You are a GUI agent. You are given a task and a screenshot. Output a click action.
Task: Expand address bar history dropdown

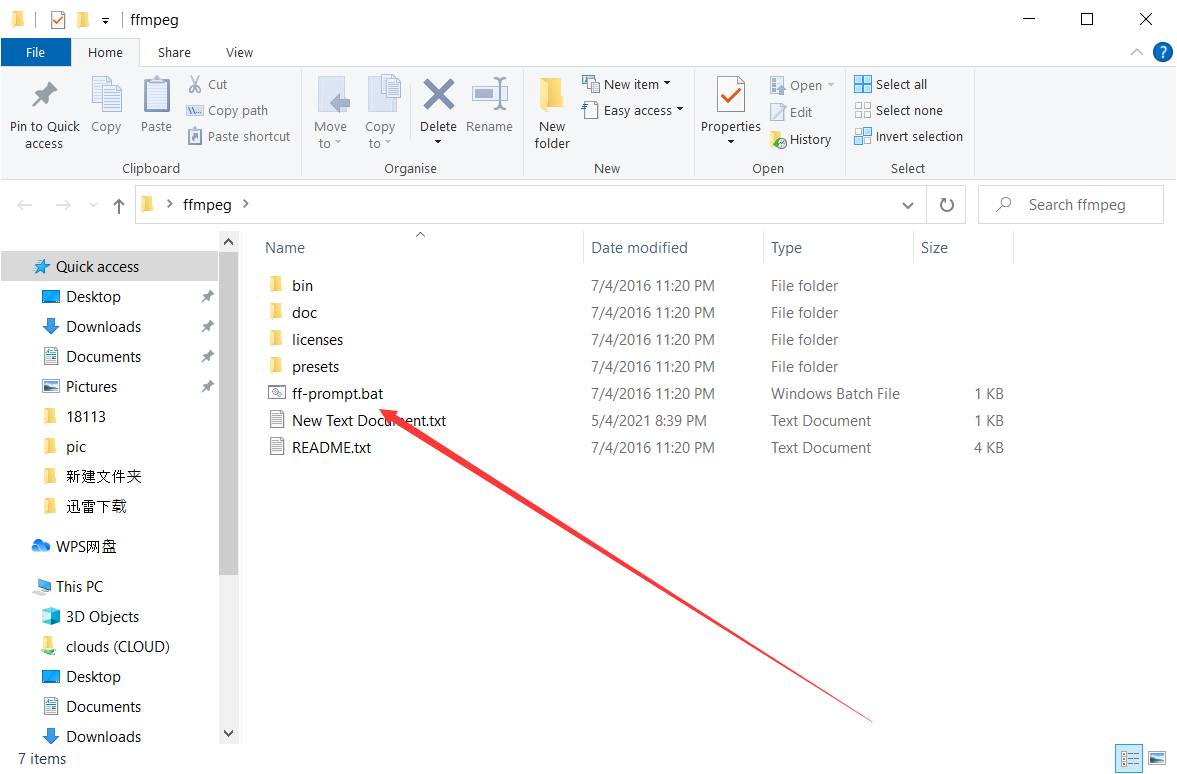(x=908, y=205)
